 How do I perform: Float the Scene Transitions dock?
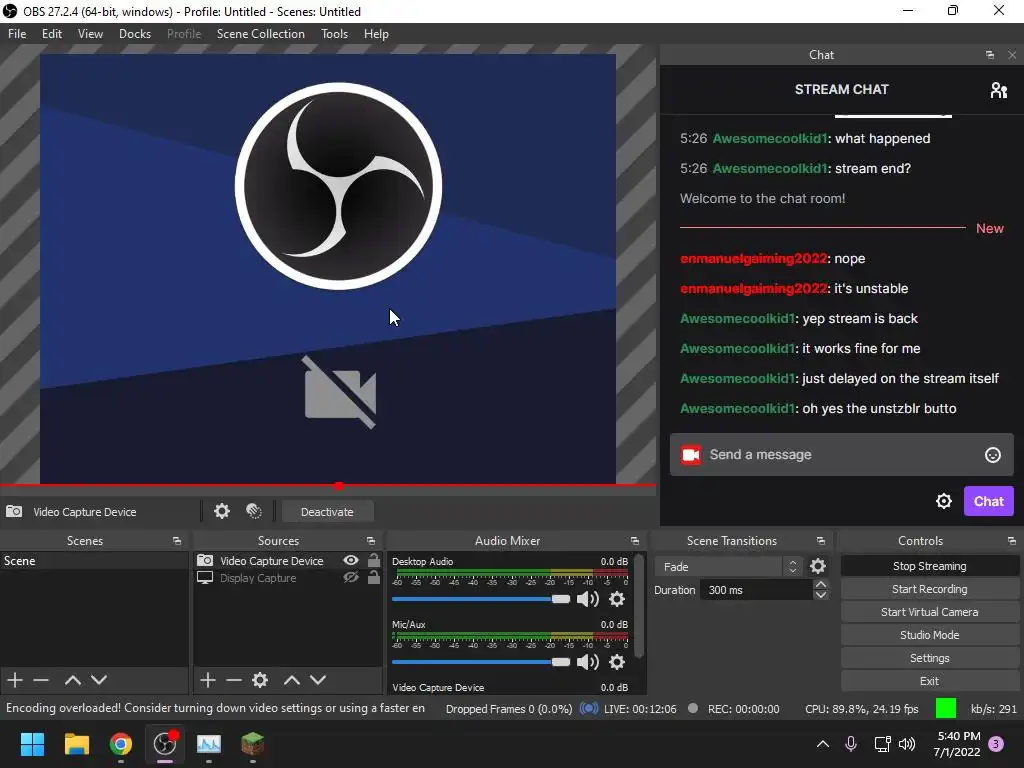click(821, 541)
